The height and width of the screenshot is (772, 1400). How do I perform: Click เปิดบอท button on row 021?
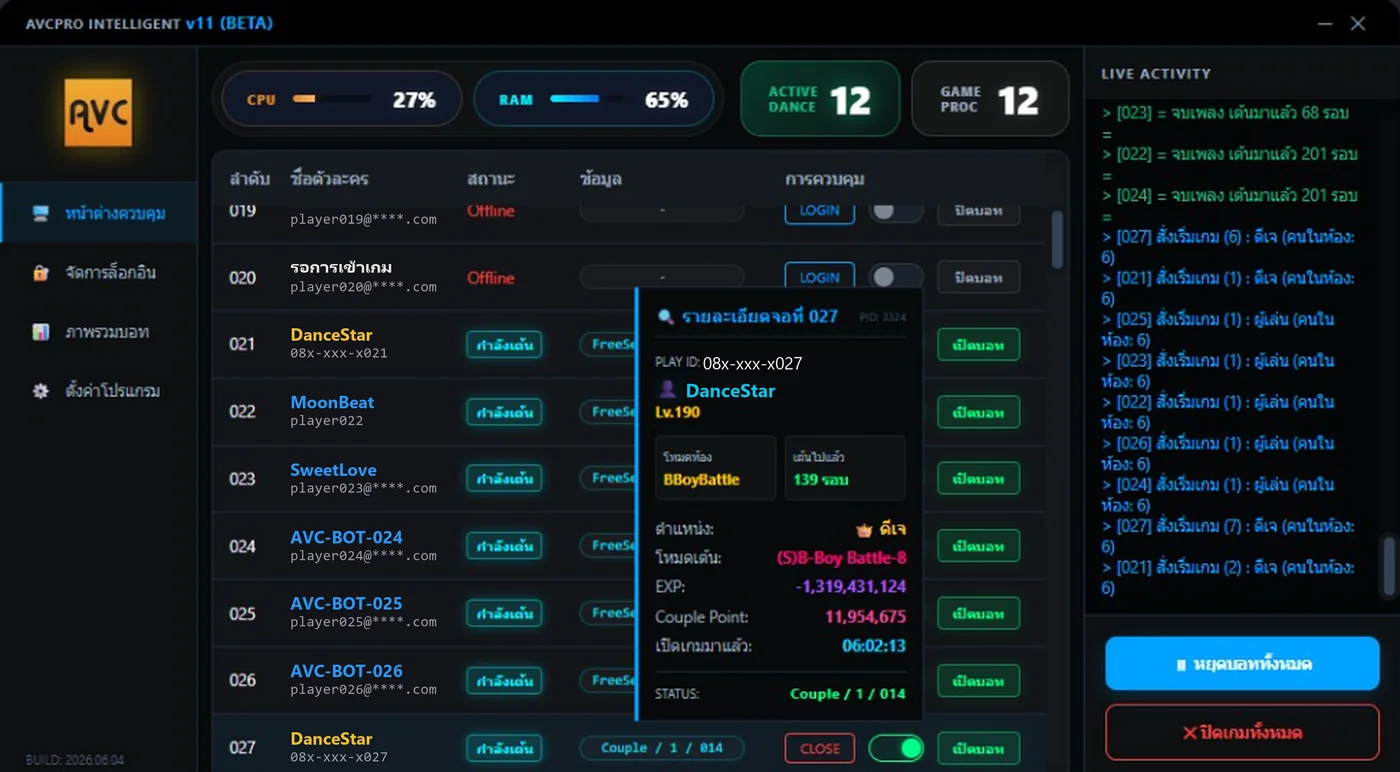click(978, 345)
